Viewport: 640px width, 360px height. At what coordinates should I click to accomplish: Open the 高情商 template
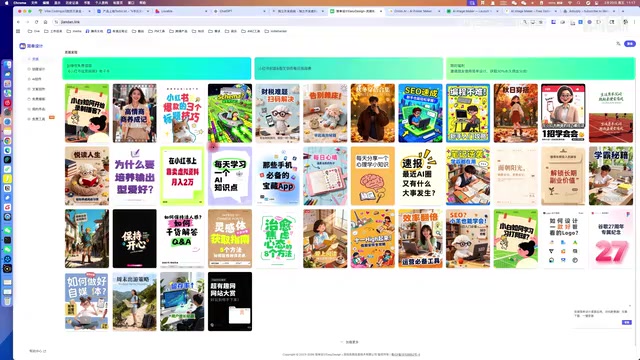[135, 113]
